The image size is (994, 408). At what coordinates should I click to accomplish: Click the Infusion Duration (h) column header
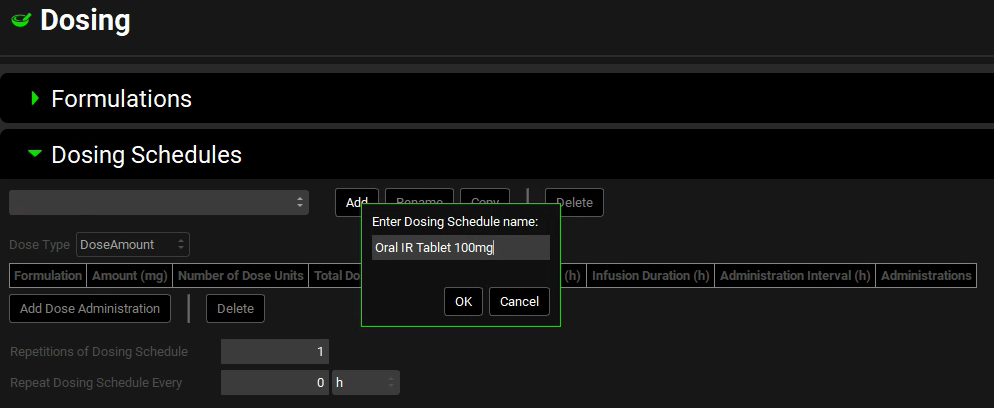650,276
